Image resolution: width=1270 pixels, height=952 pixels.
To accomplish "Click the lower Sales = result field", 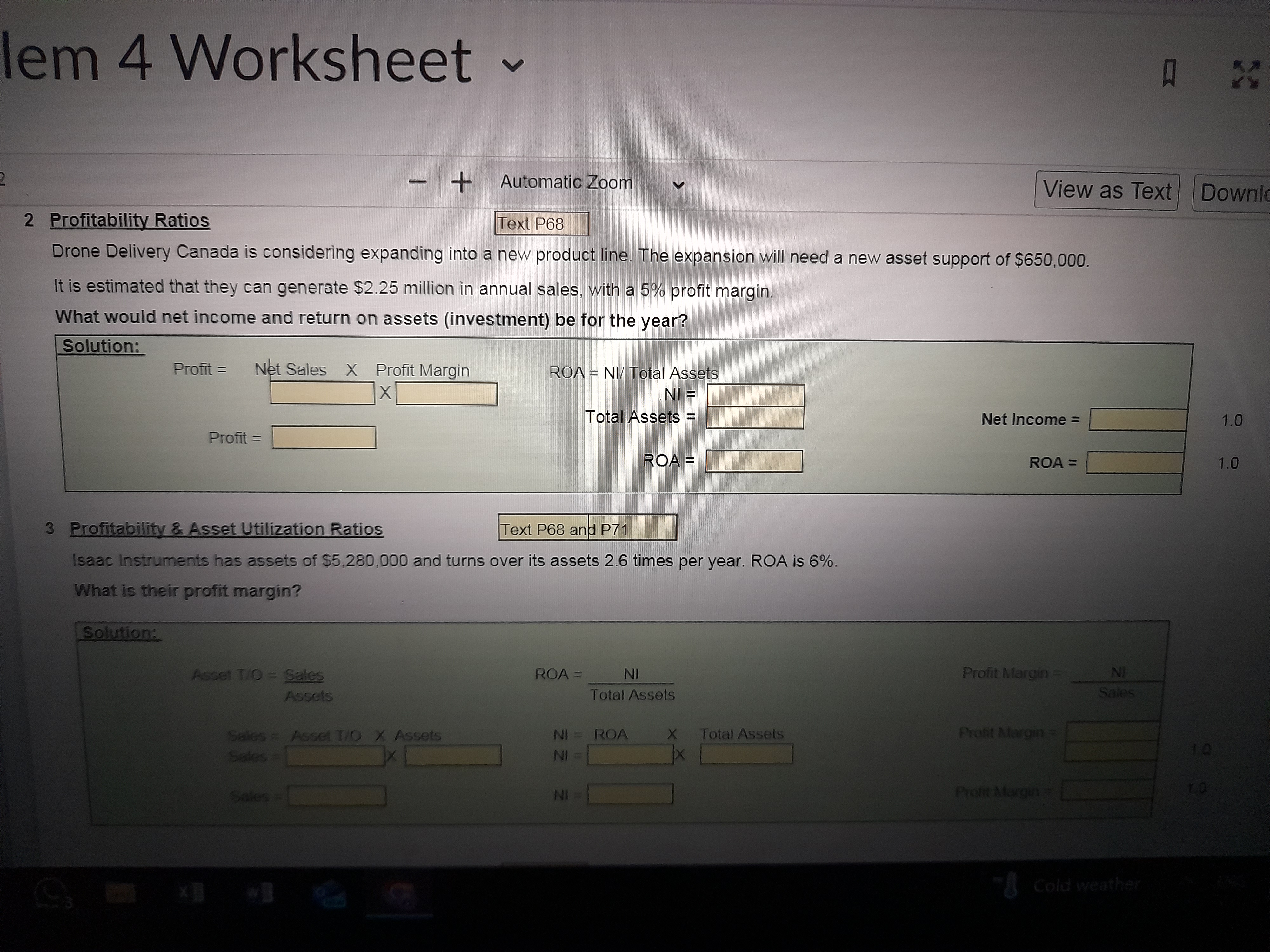I will click(x=337, y=796).
